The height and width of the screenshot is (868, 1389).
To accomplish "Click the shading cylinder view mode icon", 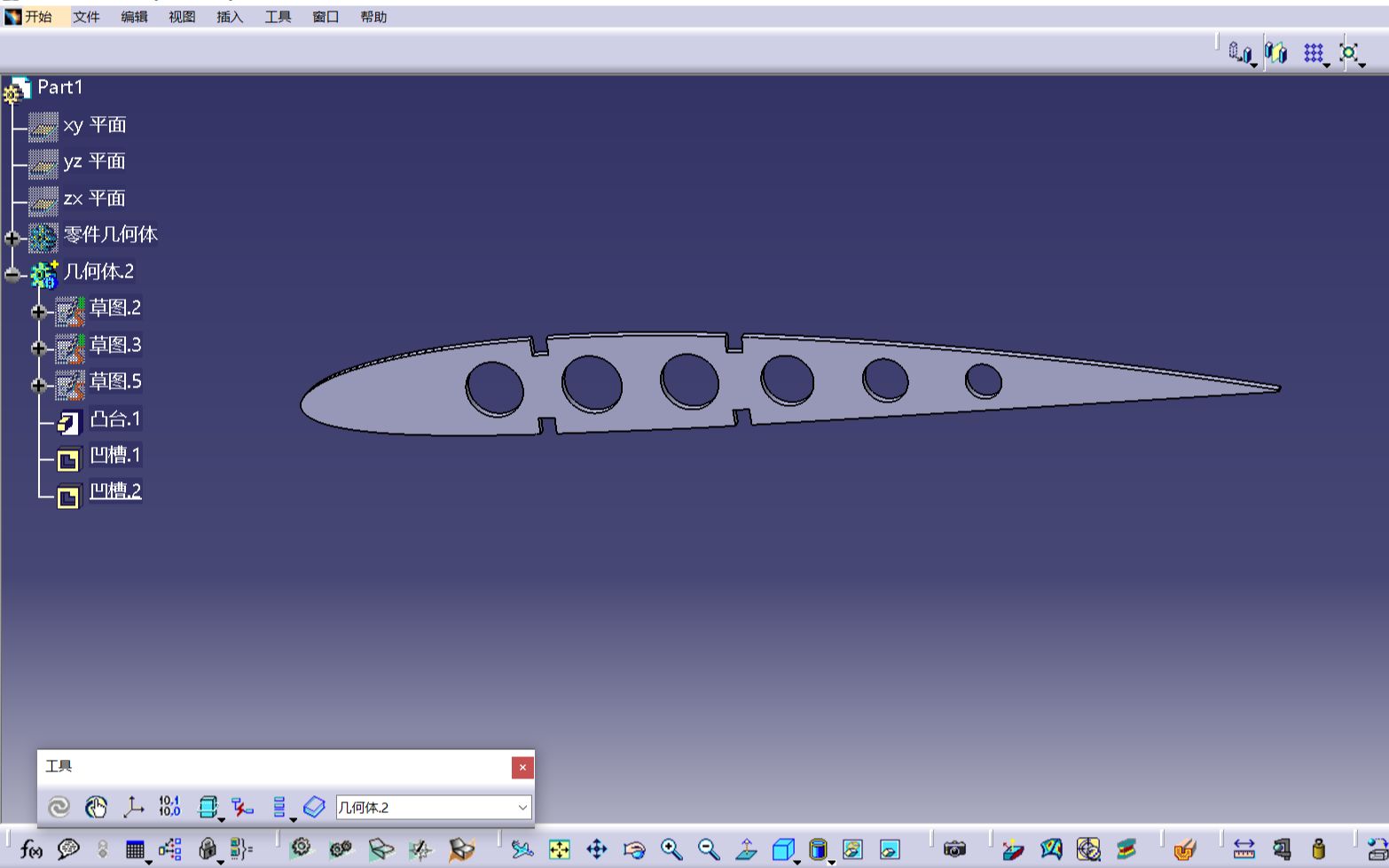I will pyautogui.click(x=818, y=849).
